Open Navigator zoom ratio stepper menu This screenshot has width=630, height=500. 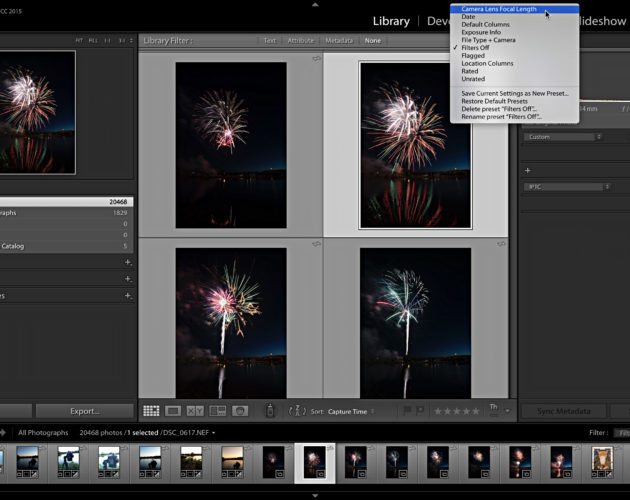(x=131, y=41)
